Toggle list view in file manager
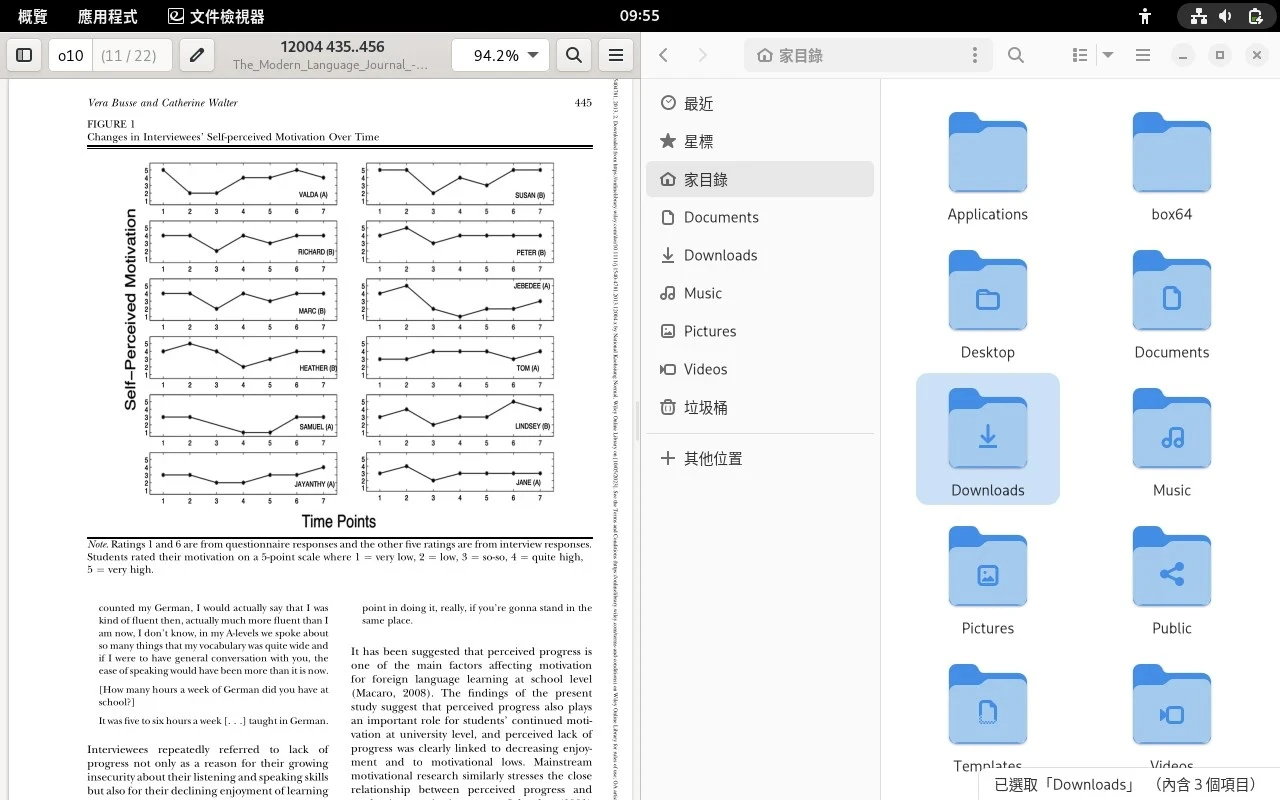Image resolution: width=1280 pixels, height=800 pixels. pos(1080,56)
